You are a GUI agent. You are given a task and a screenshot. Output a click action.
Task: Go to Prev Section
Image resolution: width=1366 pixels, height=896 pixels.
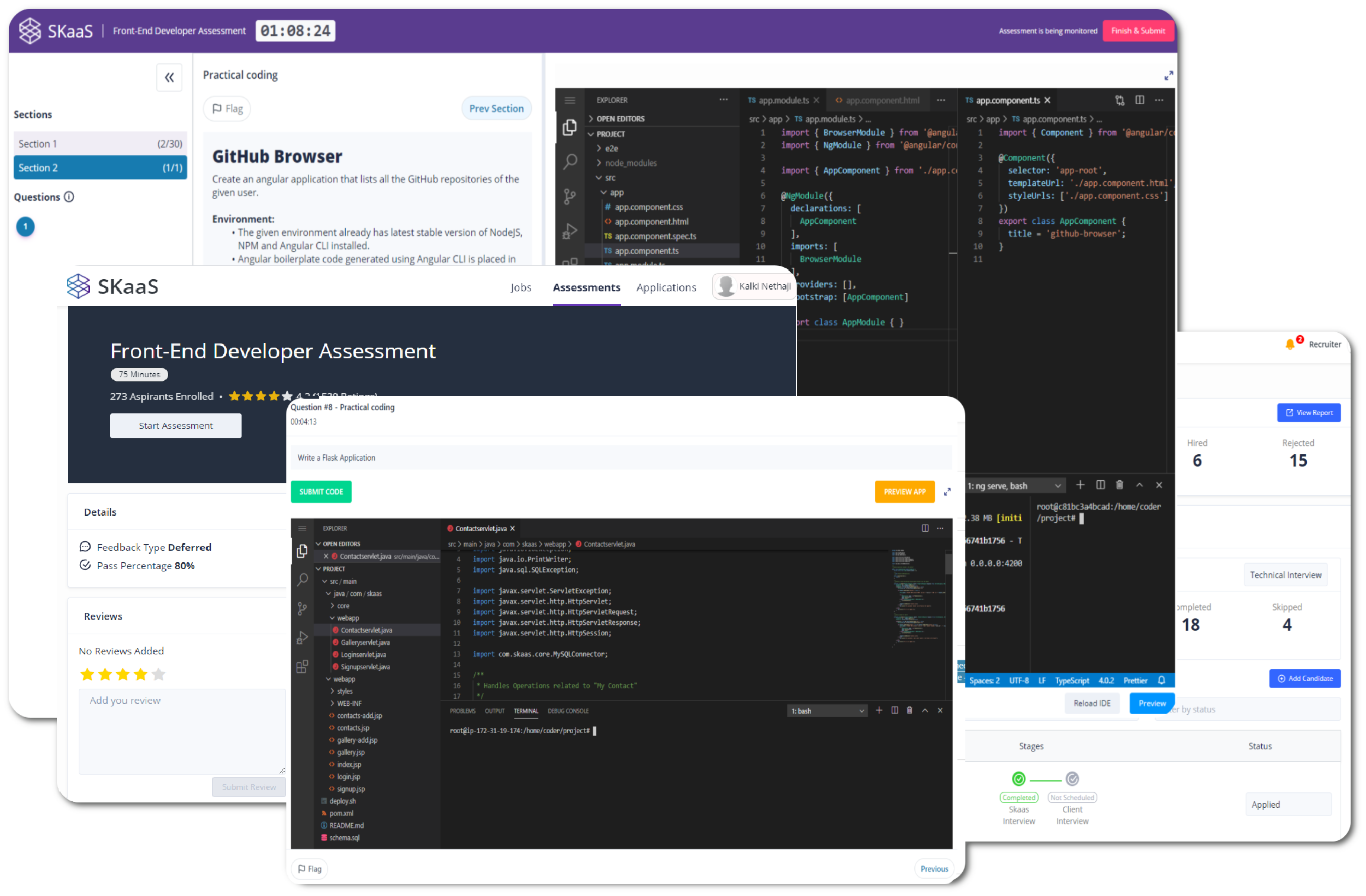coord(496,108)
